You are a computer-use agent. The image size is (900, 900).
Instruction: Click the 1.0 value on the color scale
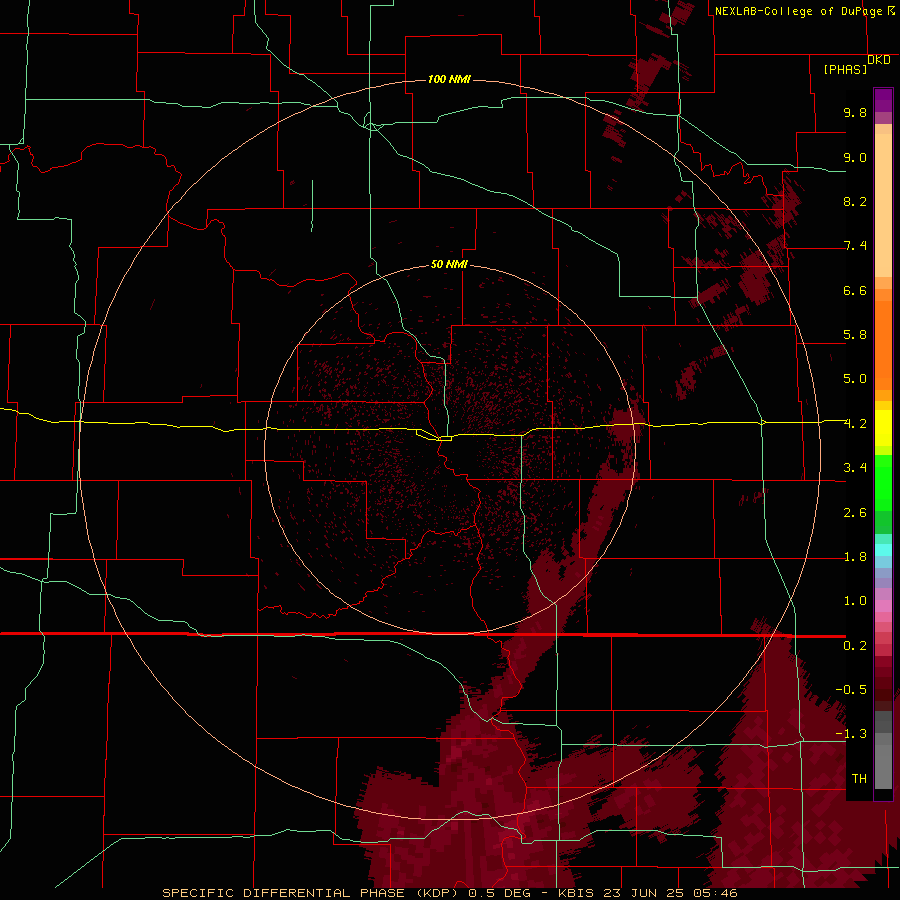[x=855, y=601]
